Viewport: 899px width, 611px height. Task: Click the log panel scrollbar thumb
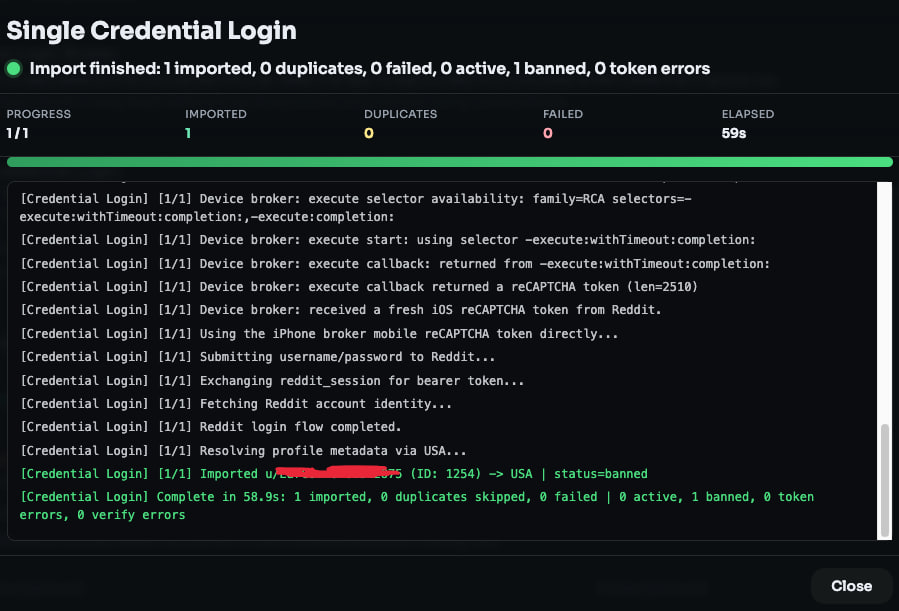[885, 480]
